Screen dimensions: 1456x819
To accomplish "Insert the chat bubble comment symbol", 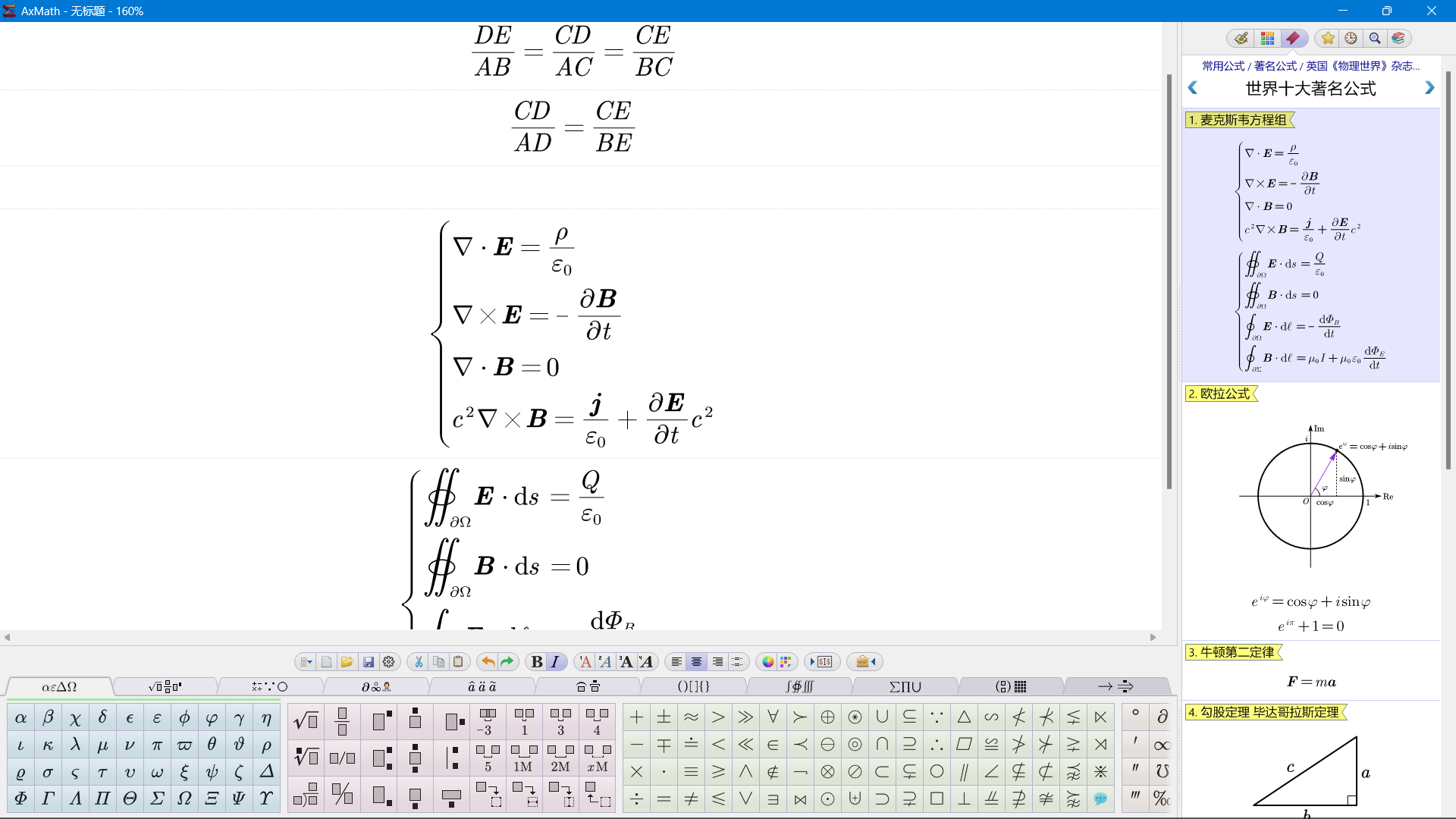I will pos(1100,799).
